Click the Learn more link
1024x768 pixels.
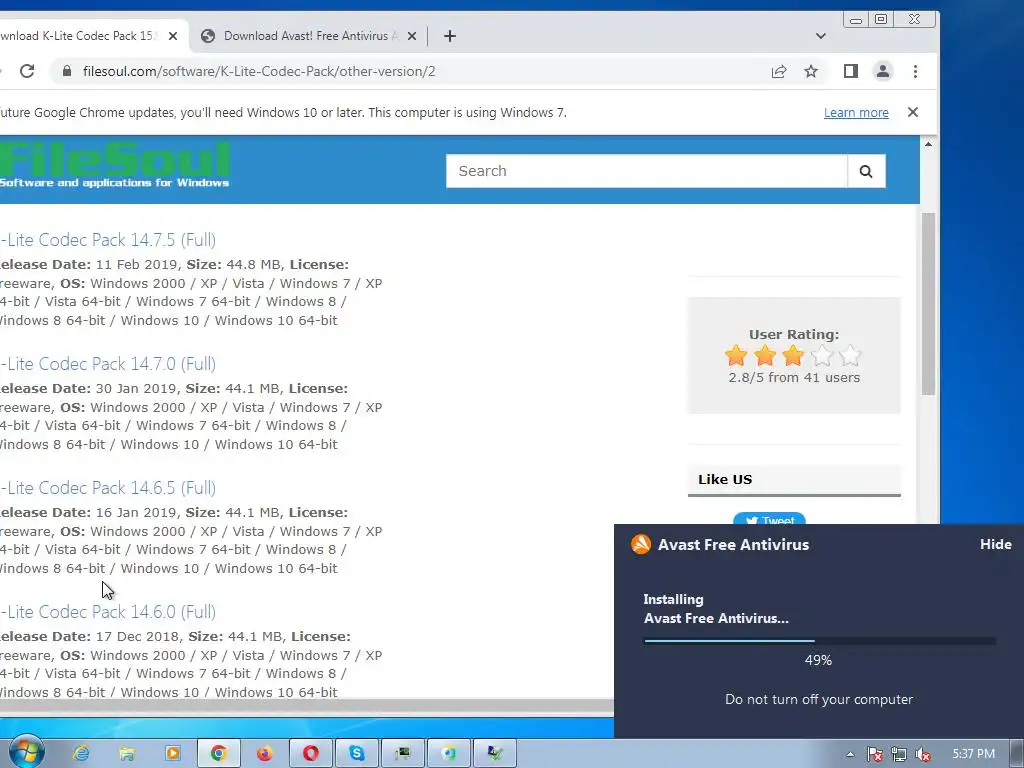coord(856,112)
